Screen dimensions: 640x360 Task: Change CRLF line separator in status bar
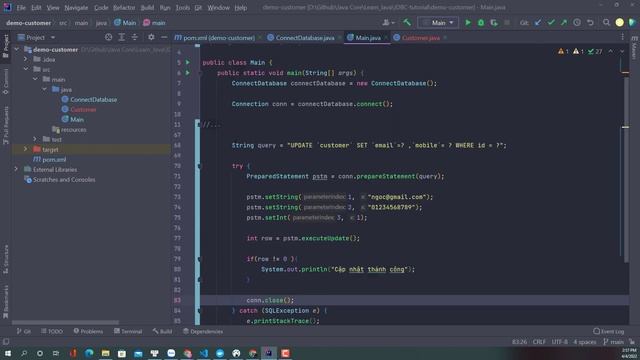click(539, 342)
